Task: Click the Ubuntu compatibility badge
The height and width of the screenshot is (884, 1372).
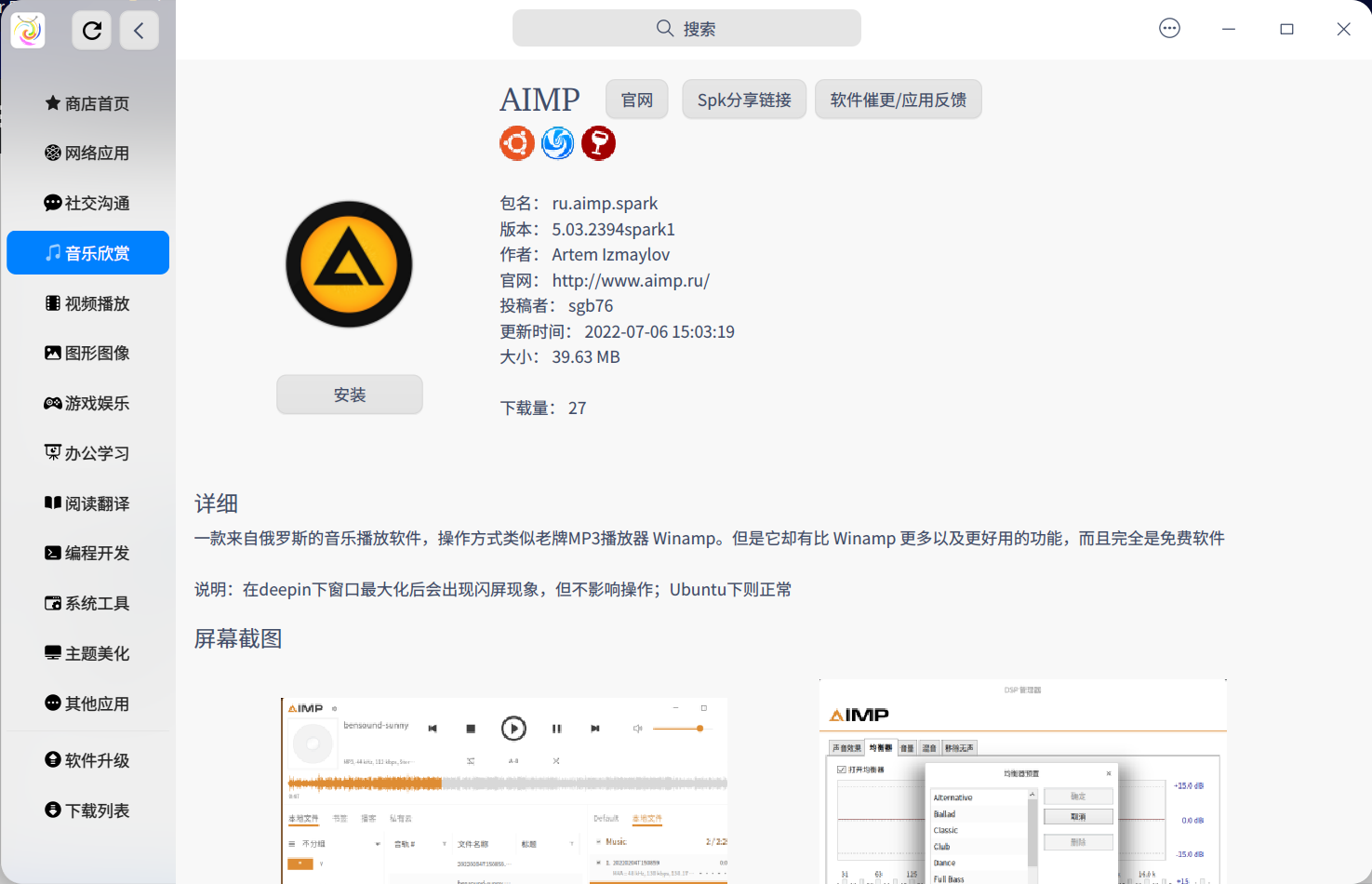Action: (x=517, y=143)
